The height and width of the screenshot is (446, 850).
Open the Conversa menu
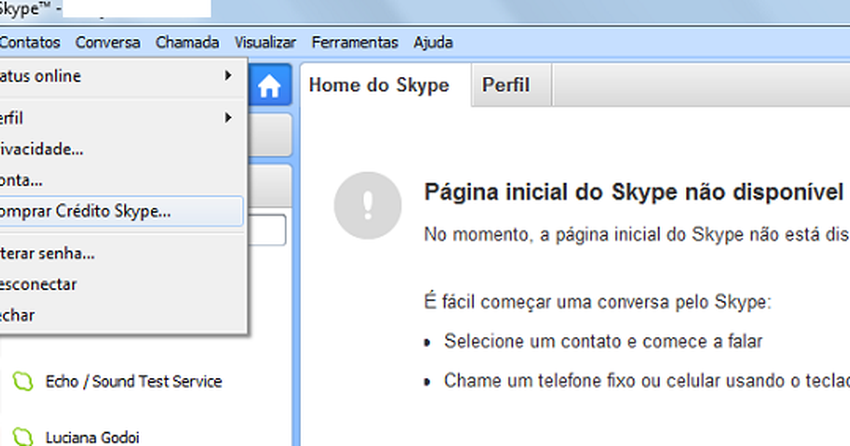coord(108,42)
